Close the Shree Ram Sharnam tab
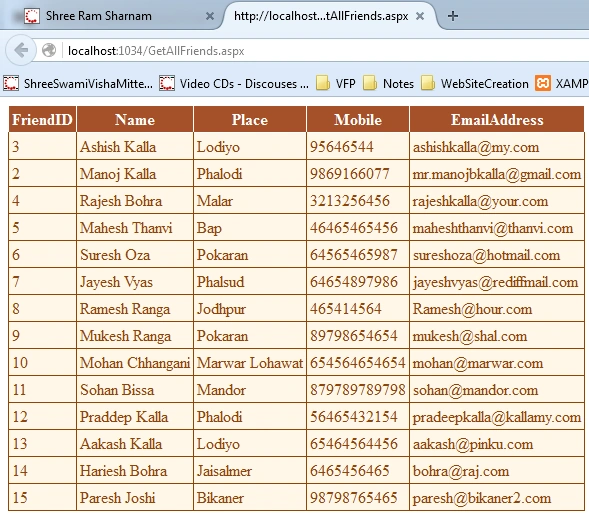Screen dimensions: 589x513 (210, 16)
